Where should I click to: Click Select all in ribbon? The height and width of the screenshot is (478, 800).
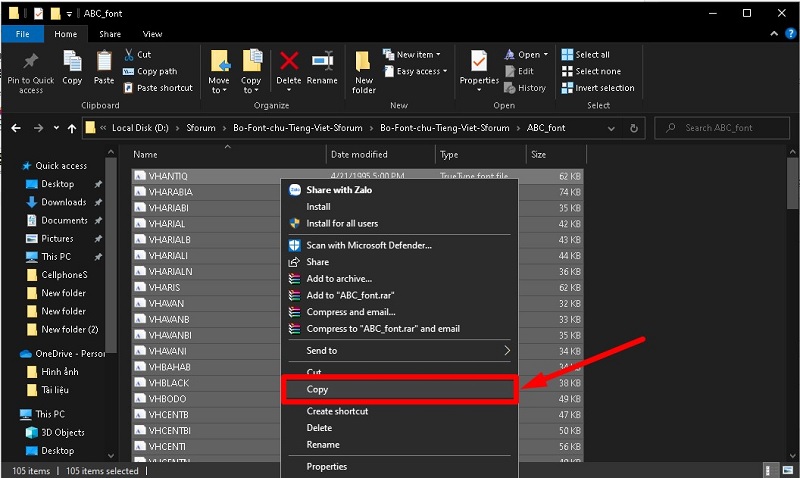click(585, 55)
